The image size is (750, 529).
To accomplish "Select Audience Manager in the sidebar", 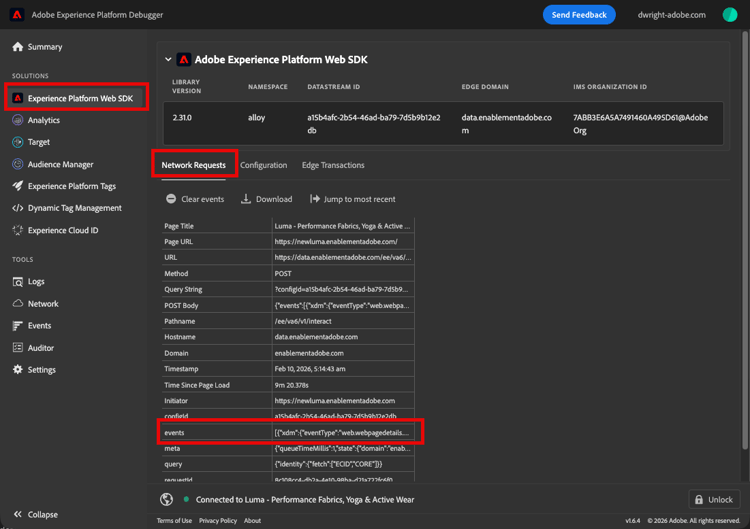I will point(60,164).
